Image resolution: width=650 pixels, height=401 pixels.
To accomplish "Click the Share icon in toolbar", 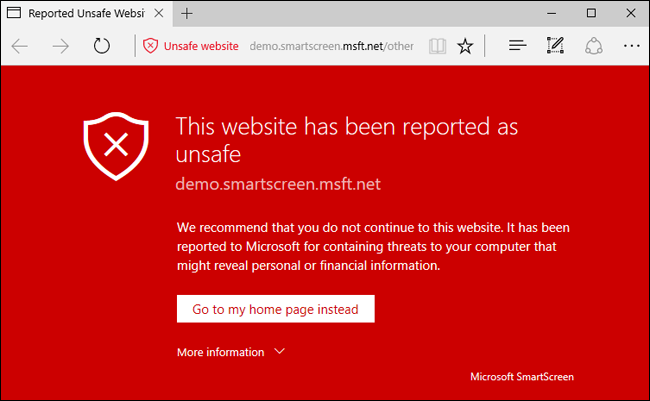I will [x=593, y=46].
